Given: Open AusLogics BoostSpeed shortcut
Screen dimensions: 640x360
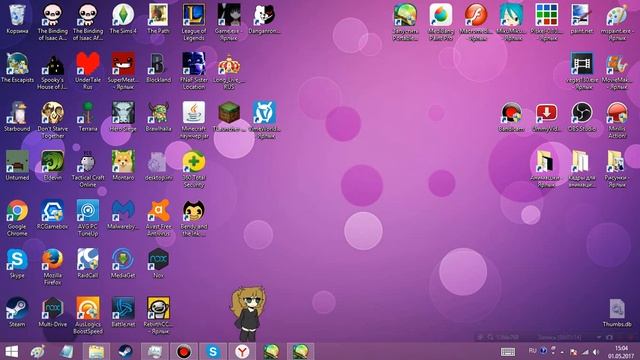Looking at the screenshot, I should [x=88, y=316].
